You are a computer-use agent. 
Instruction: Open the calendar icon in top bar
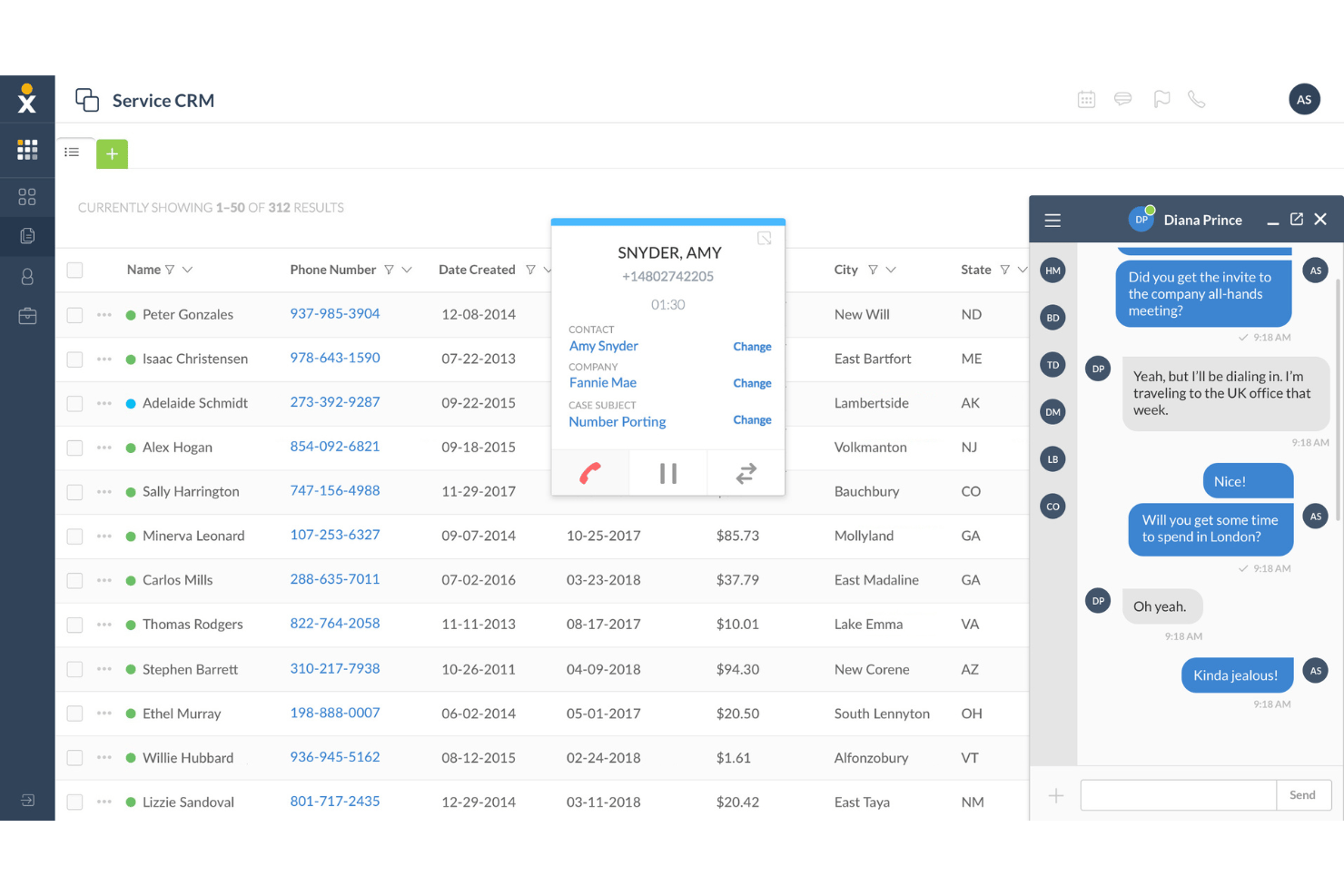coord(1086,99)
